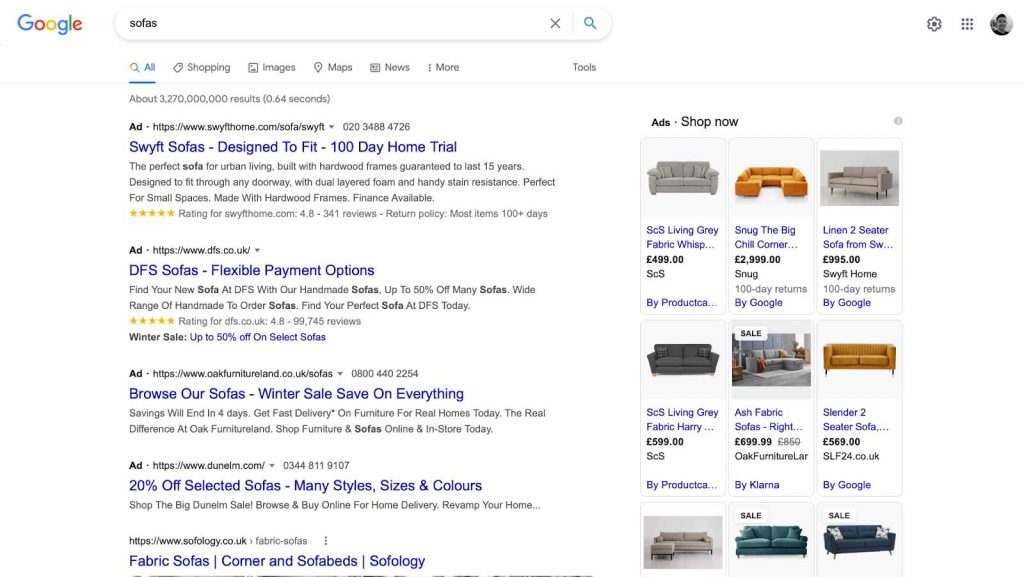Switch to the Shopping tab
The width and height of the screenshot is (1024, 577).
click(x=201, y=67)
